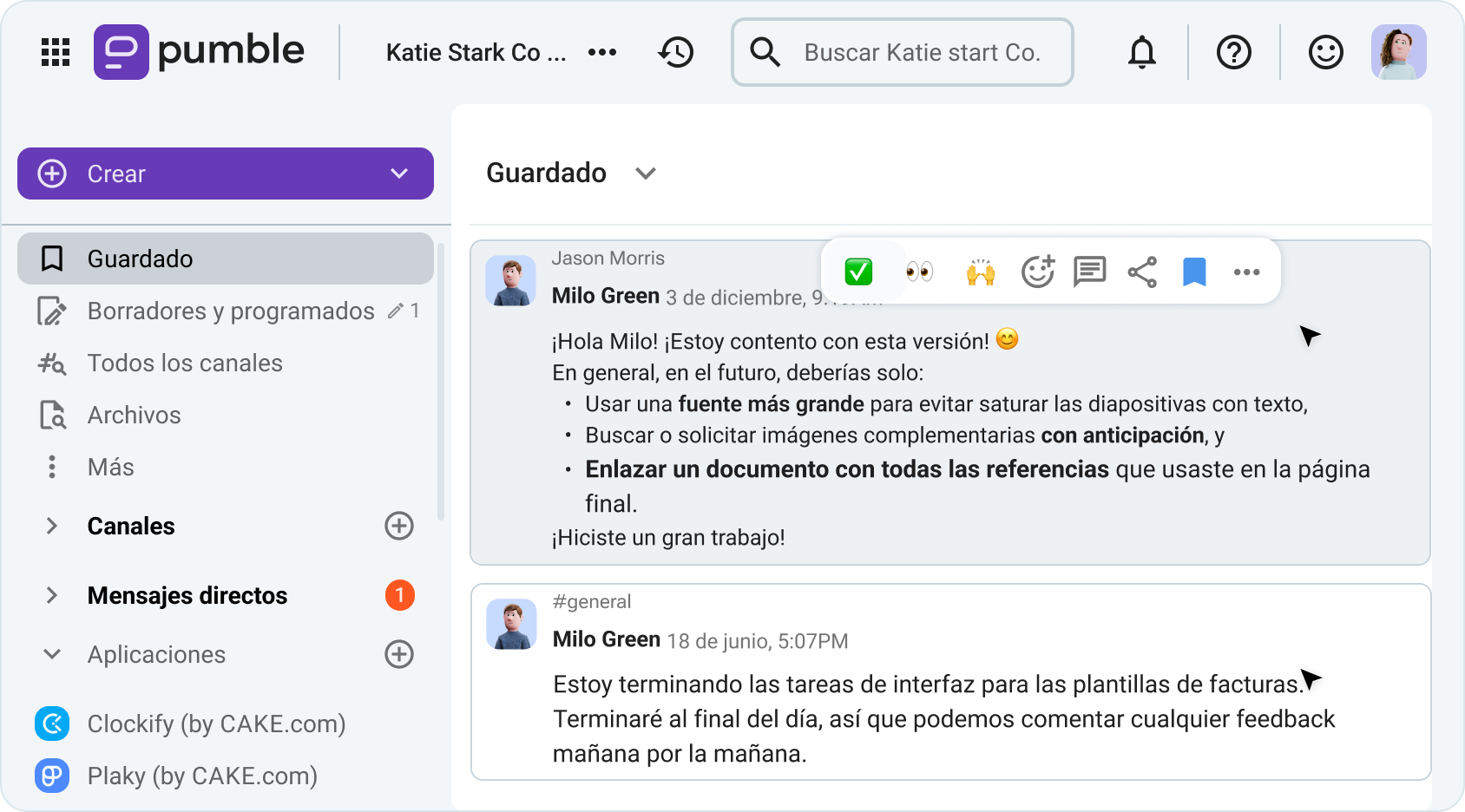This screenshot has height=812, width=1465.
Task: Open the apps grid icon beside Pumble logo
Action: pos(54,52)
